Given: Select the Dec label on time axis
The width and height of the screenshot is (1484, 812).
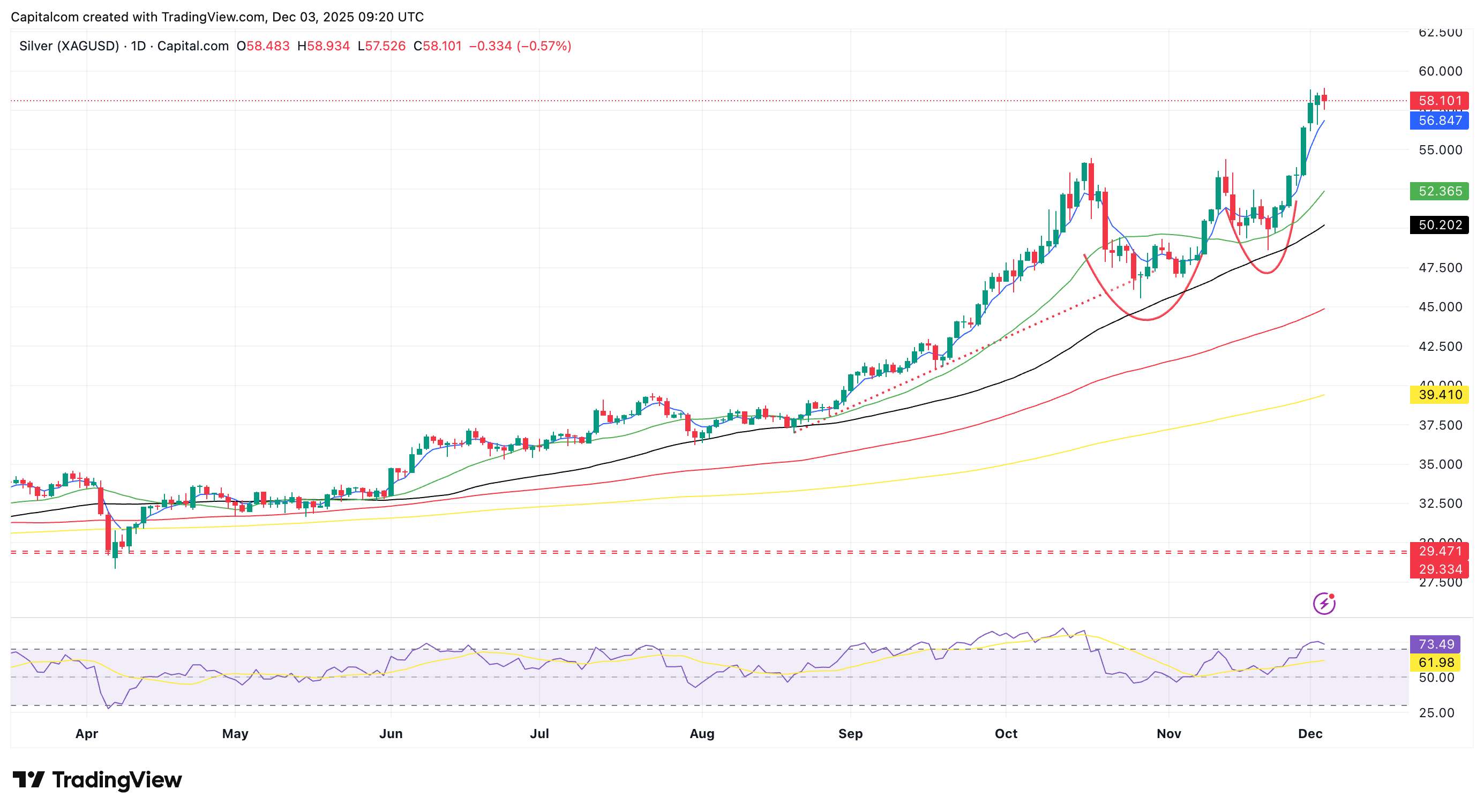Looking at the screenshot, I should (x=1309, y=734).
